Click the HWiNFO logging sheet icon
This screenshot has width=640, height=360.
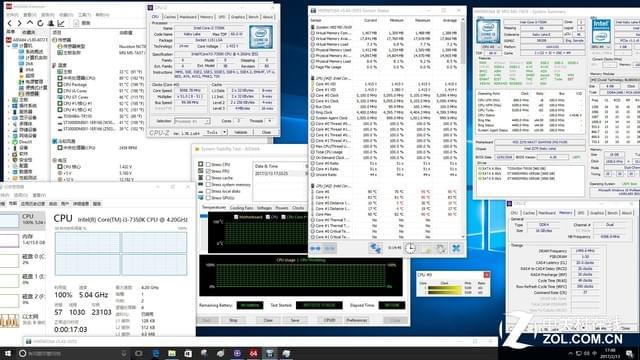tap(426, 248)
